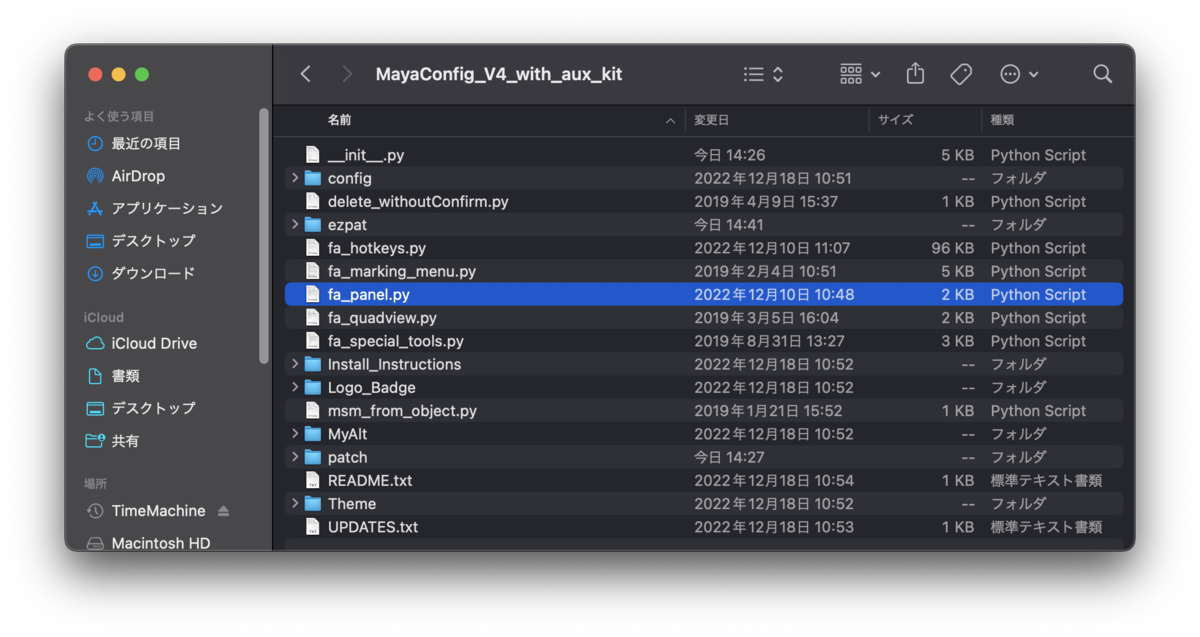Expand the Install_Instructions folder arrow
Screen dimensions: 1200x637
(295, 364)
